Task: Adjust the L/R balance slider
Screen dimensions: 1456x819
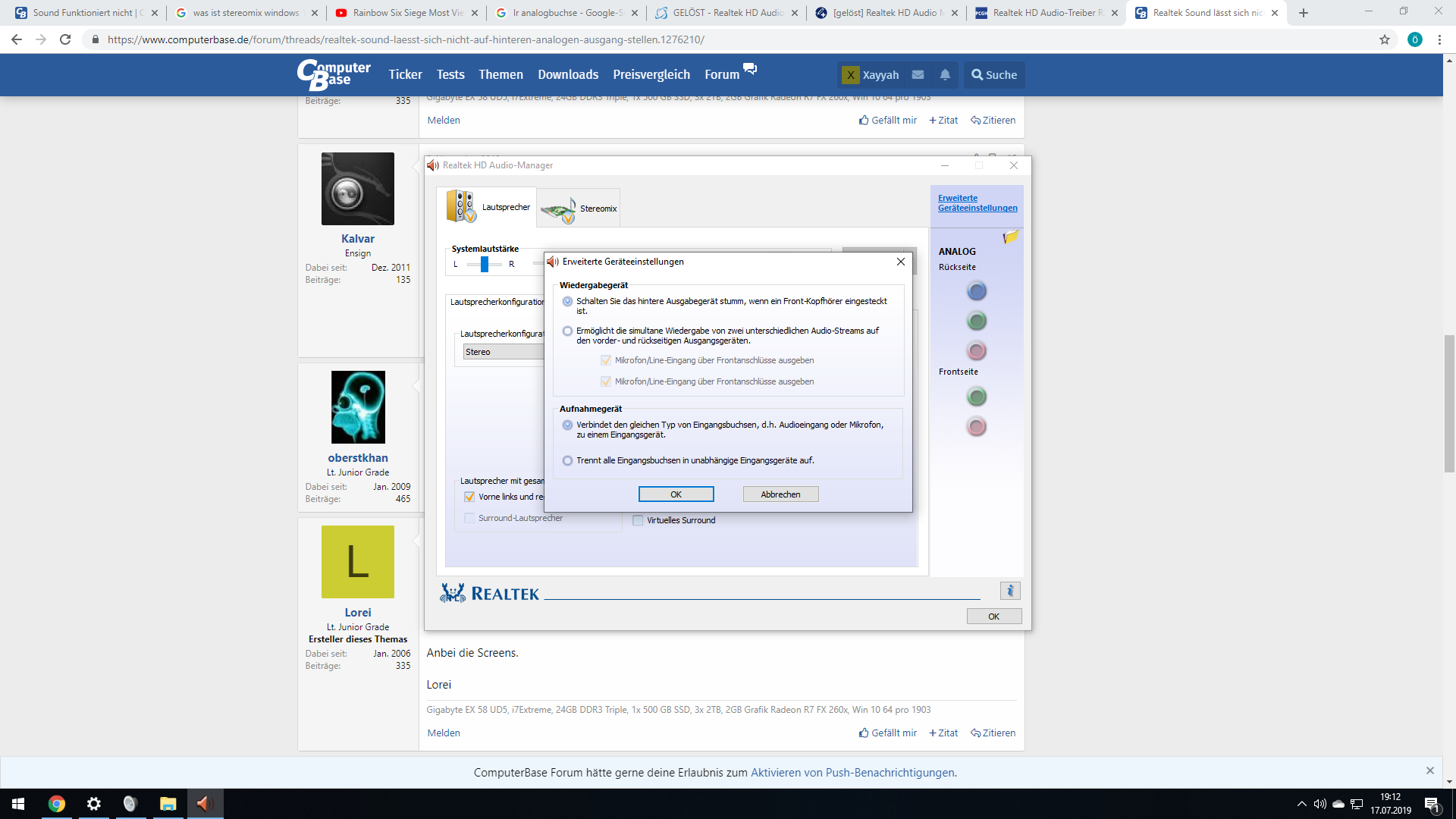Action: [484, 264]
